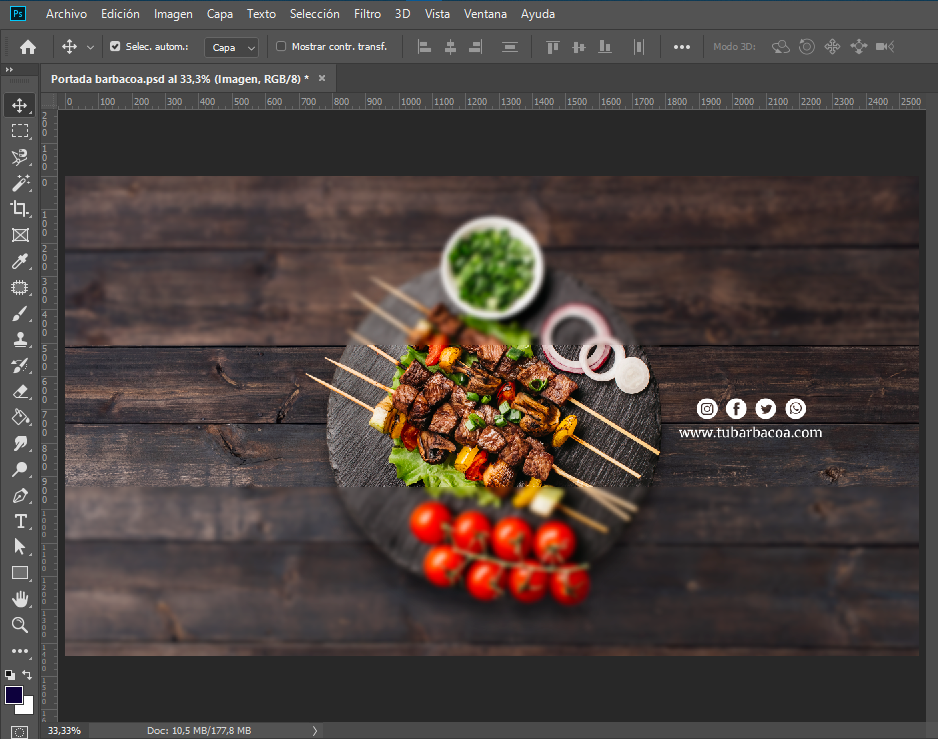Expand the collapsed tools panel
The height and width of the screenshot is (739, 938).
pyautogui.click(x=9, y=70)
